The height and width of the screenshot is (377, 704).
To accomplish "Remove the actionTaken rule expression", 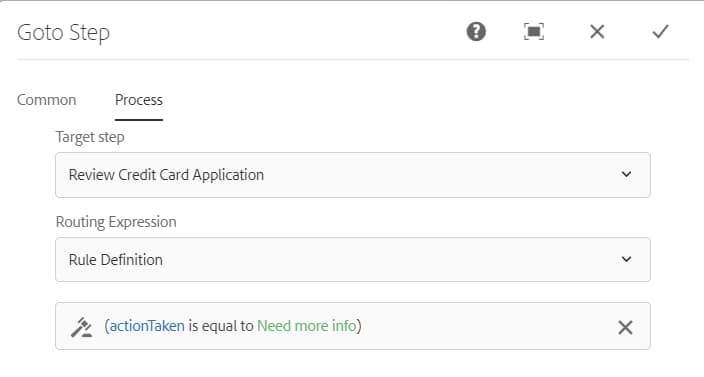I will tap(625, 327).
